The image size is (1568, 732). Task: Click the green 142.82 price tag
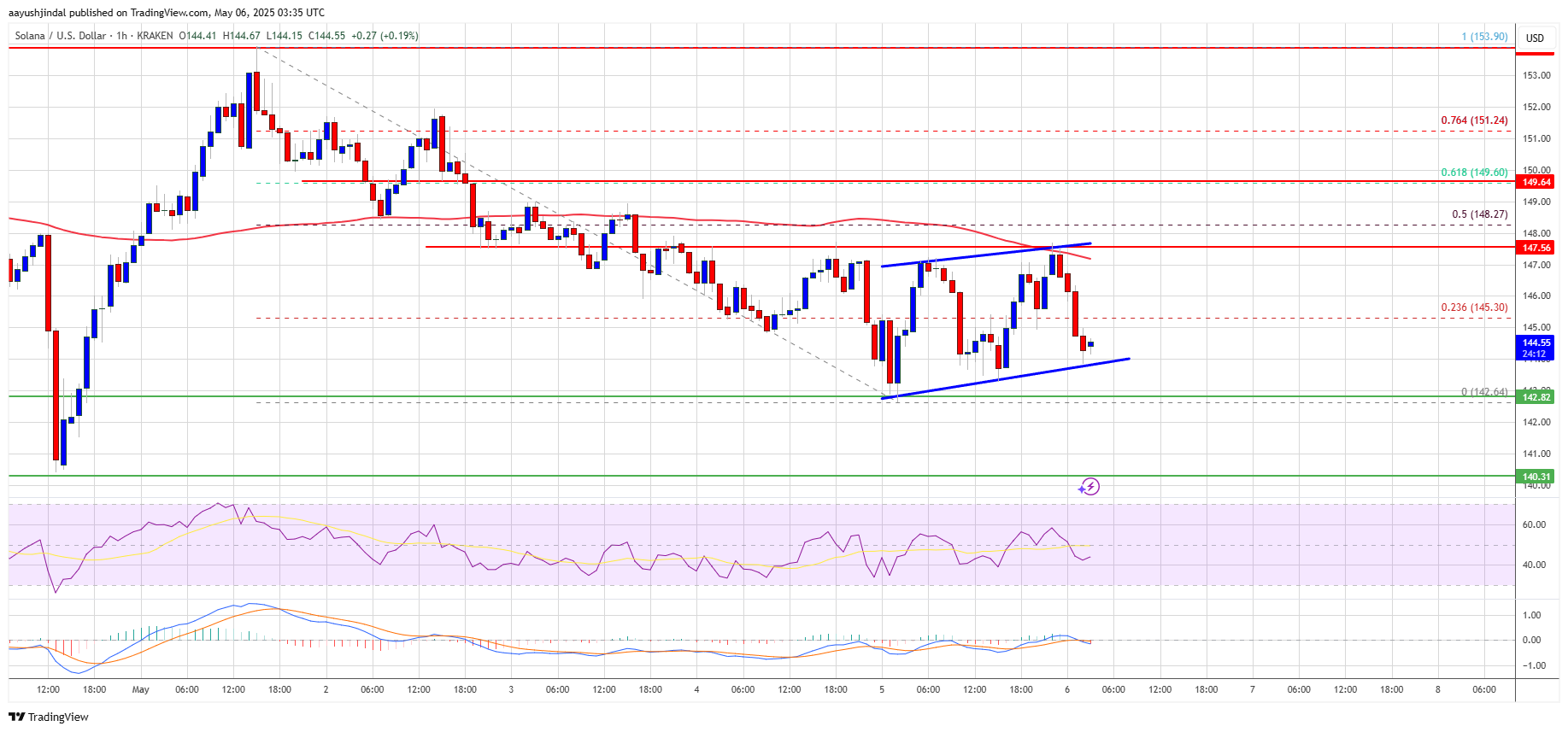[1536, 397]
